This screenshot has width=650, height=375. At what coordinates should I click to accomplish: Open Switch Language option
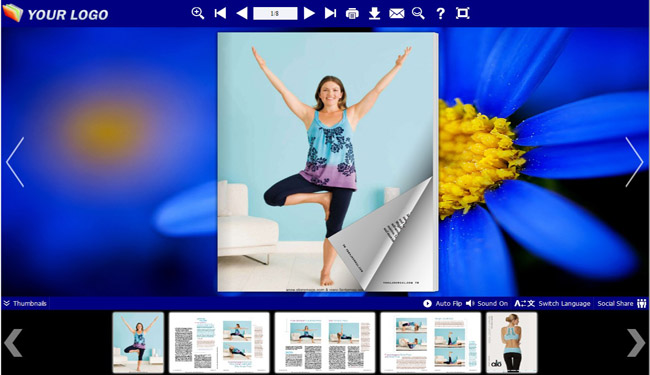(553, 303)
